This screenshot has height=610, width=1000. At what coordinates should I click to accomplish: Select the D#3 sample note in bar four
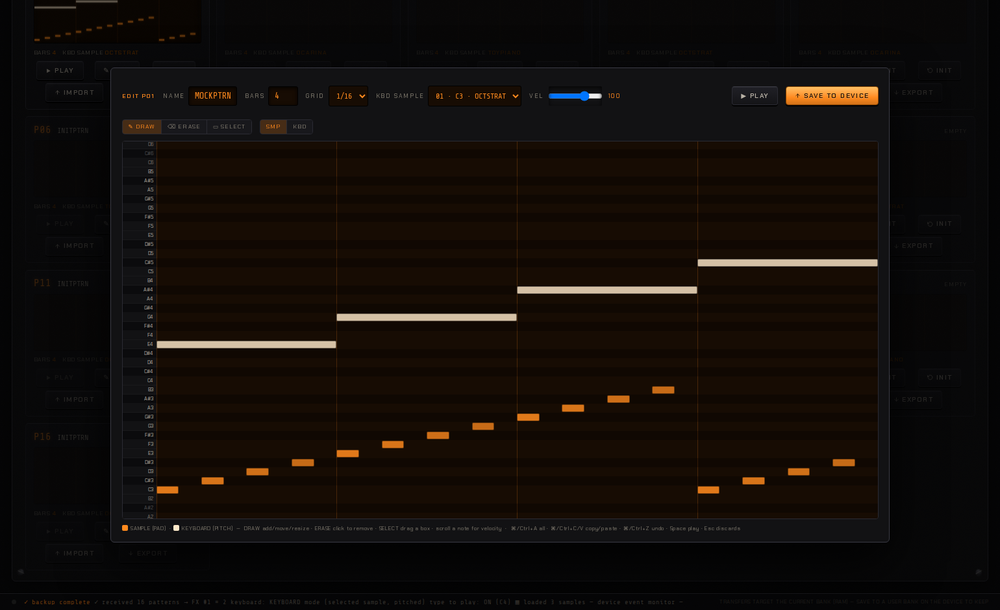844,463
